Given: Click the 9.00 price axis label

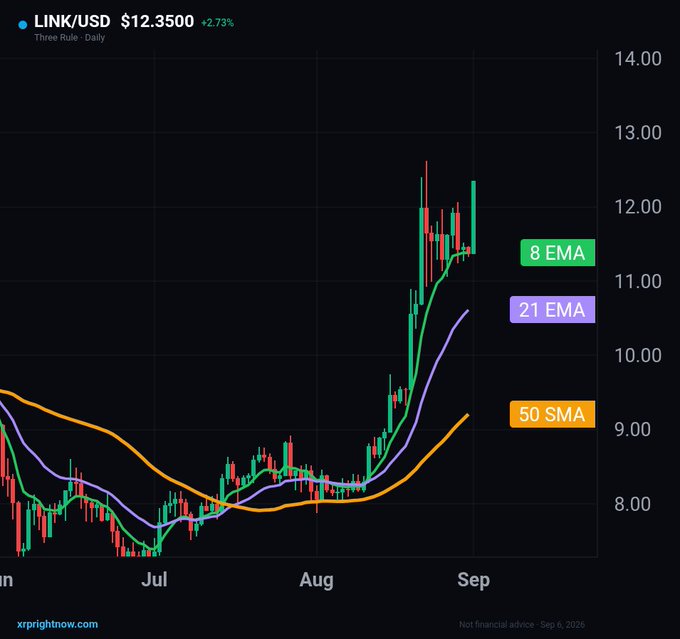Looking at the screenshot, I should pos(632,430).
